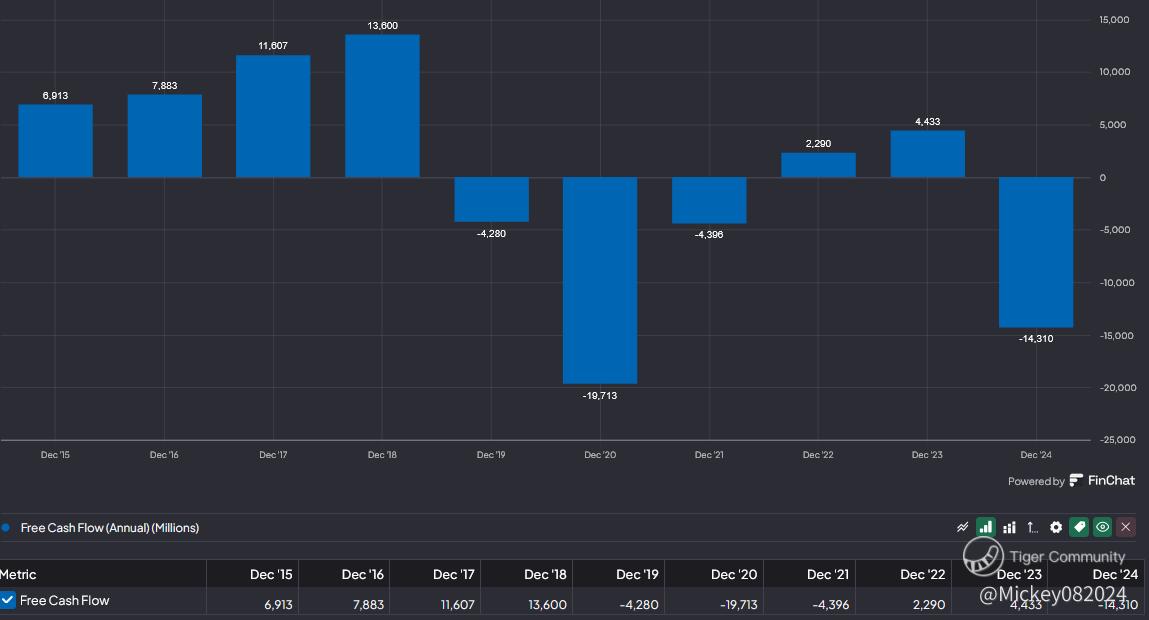Click the Dec '20 bar labeled -19,713
This screenshot has height=620, width=1149.
(600, 280)
